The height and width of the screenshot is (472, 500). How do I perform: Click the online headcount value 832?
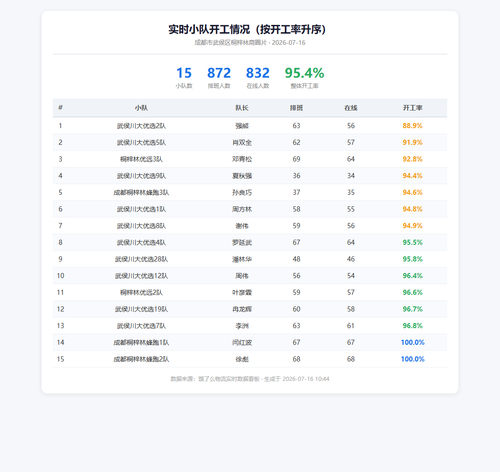click(258, 73)
